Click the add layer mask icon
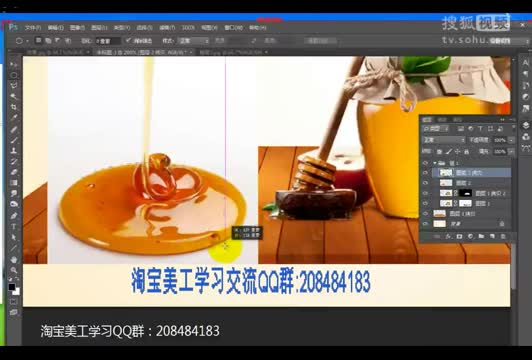The image size is (532, 360). pos(459,236)
